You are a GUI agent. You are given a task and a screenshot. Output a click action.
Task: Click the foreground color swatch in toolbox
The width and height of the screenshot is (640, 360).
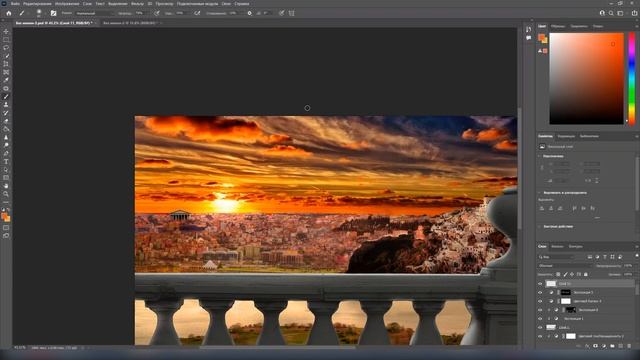coord(4,216)
